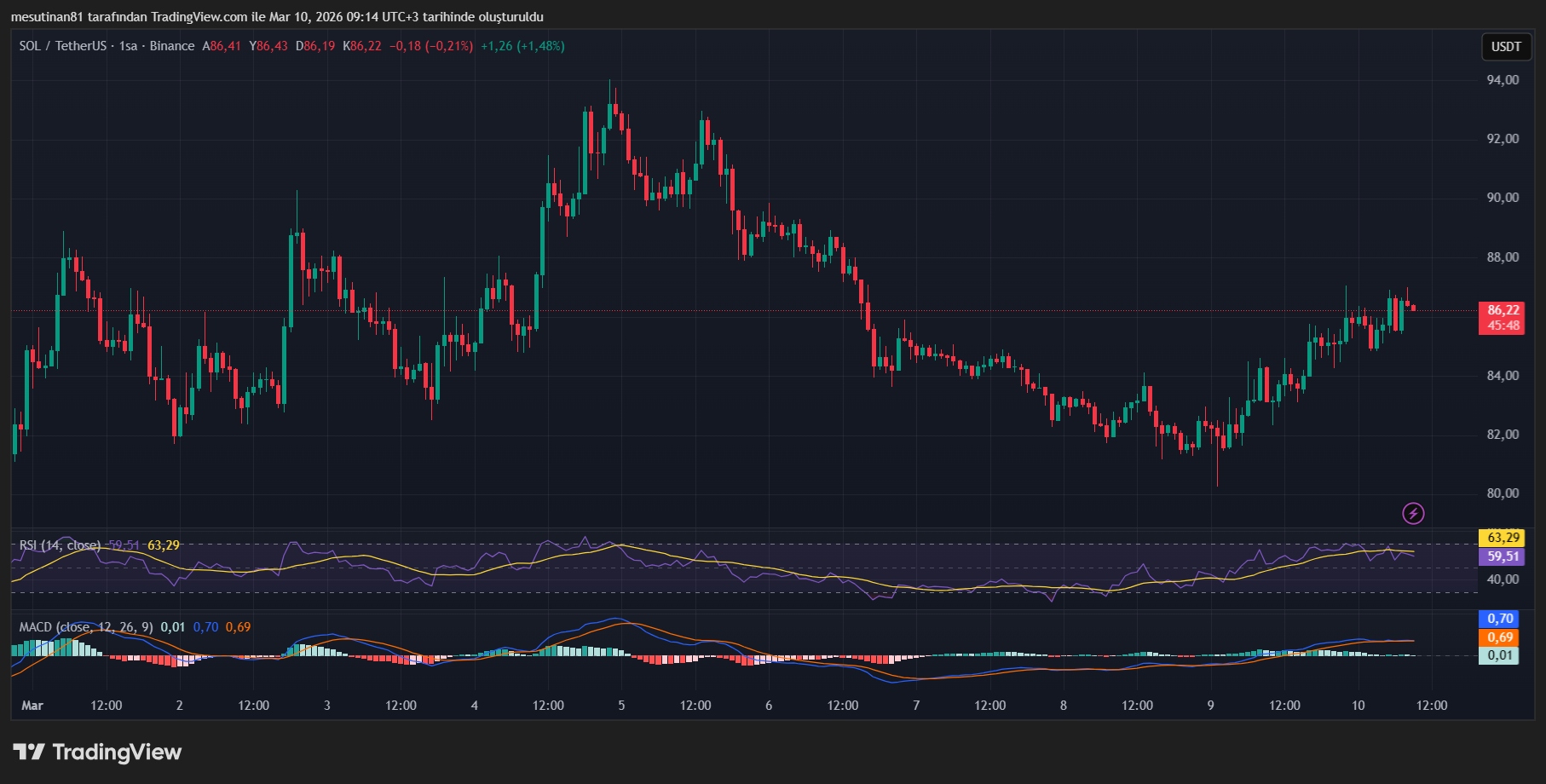Viewport: 1546px width, 784px height.
Task: Click the red 86,22 current price label
Action: click(1503, 310)
